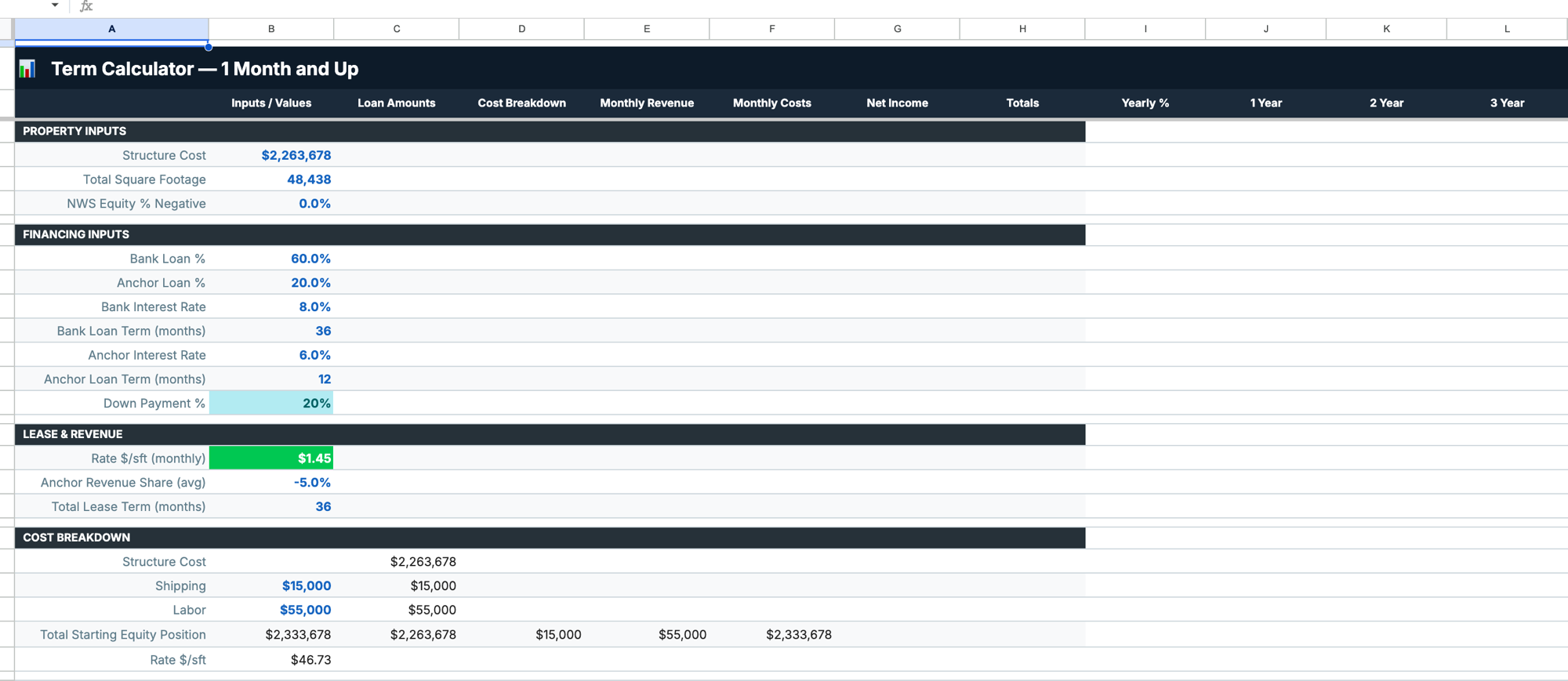
Task: Click the Anchor Revenue Share value -5.0%
Action: (312, 483)
